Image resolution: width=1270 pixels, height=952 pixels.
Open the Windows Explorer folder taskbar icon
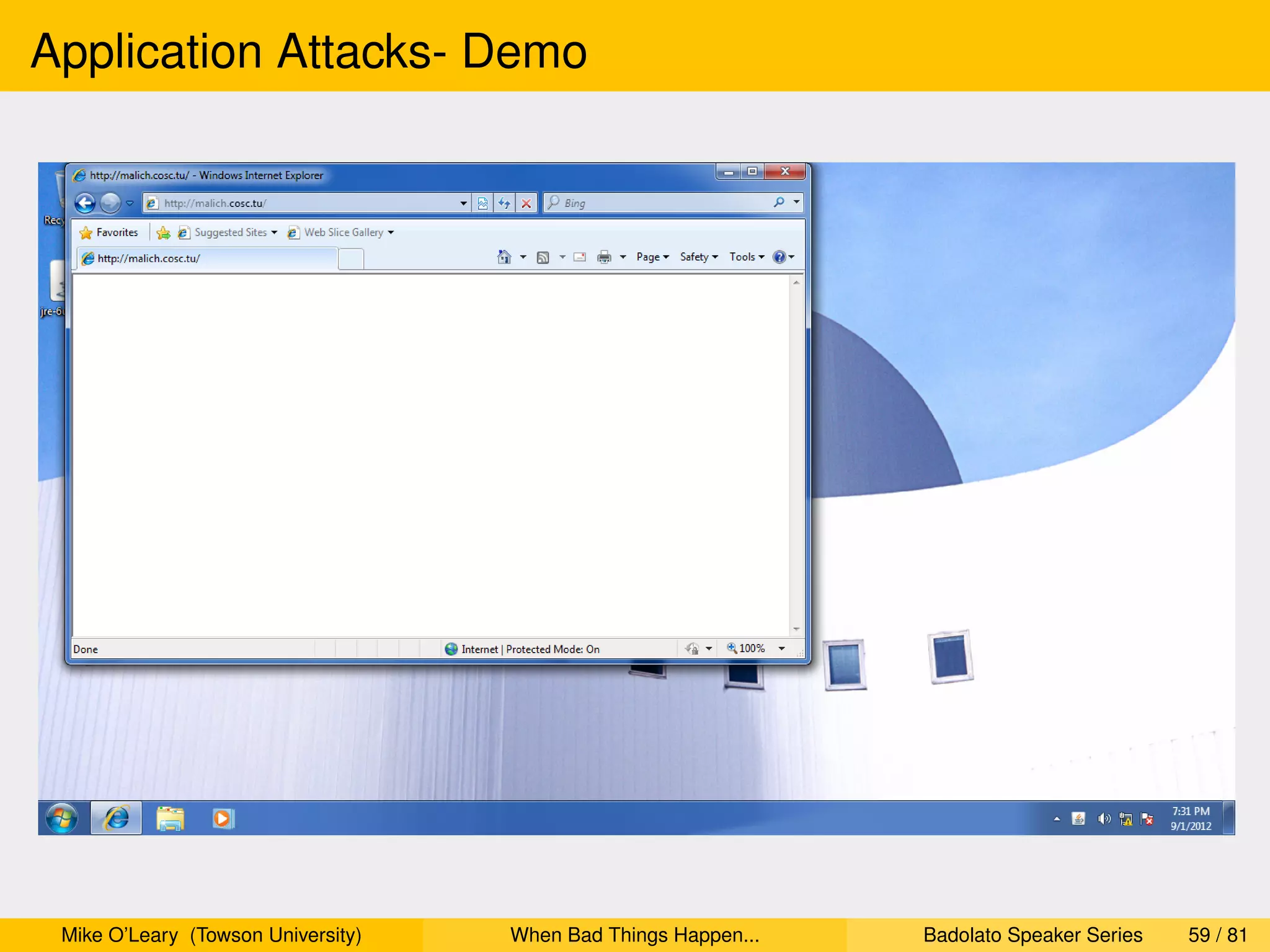coord(170,818)
